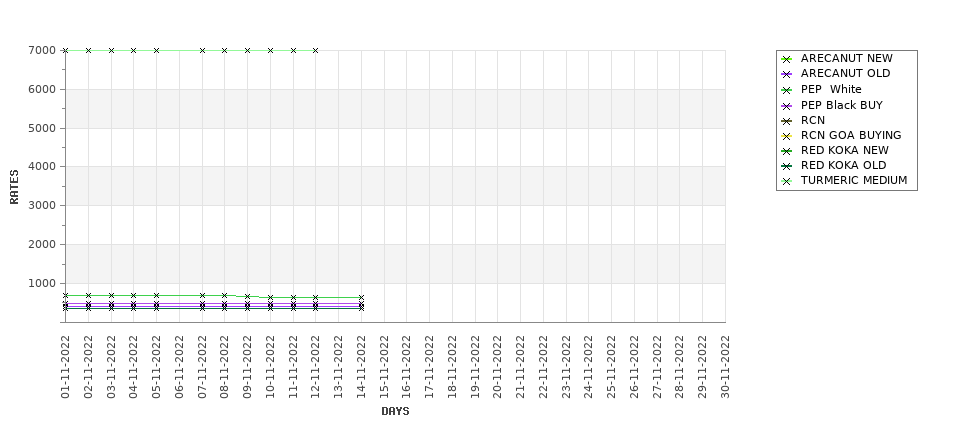The image size is (975, 429).
Task: Select the PEP Black BUY legend label
Action: click(841, 106)
